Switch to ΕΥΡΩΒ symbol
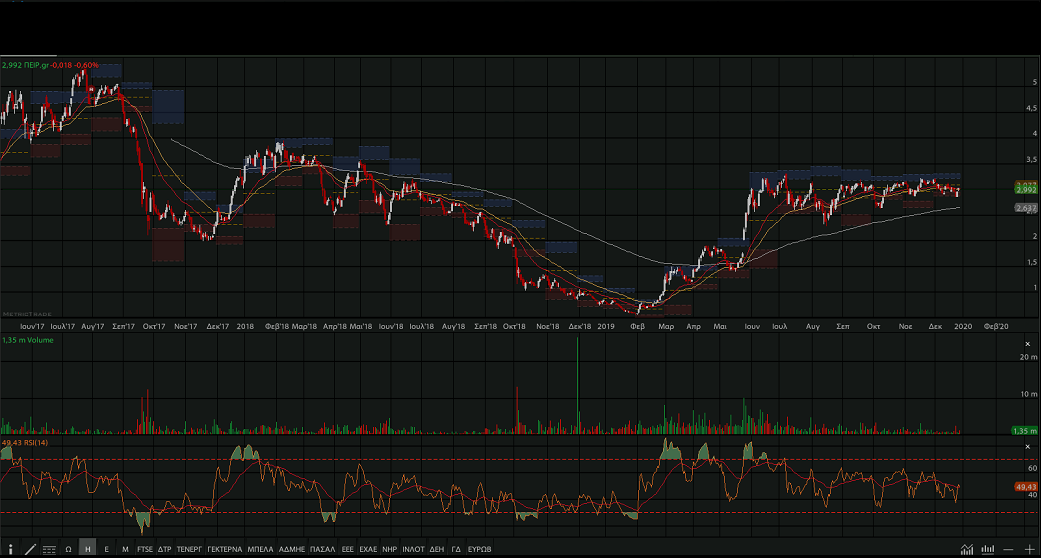This screenshot has width=1041, height=558. (x=480, y=549)
